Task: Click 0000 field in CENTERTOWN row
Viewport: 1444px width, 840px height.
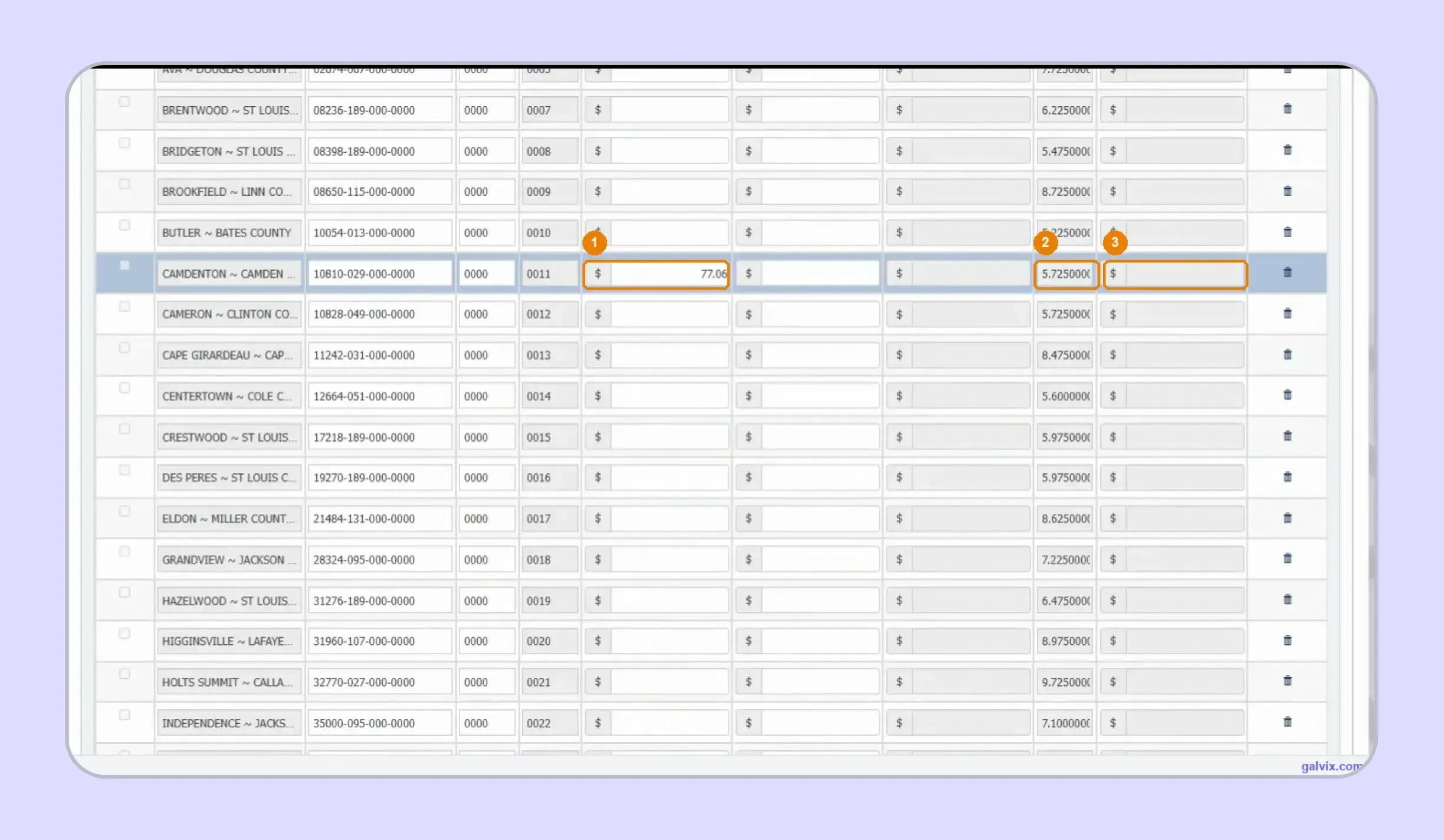Action: (487, 396)
